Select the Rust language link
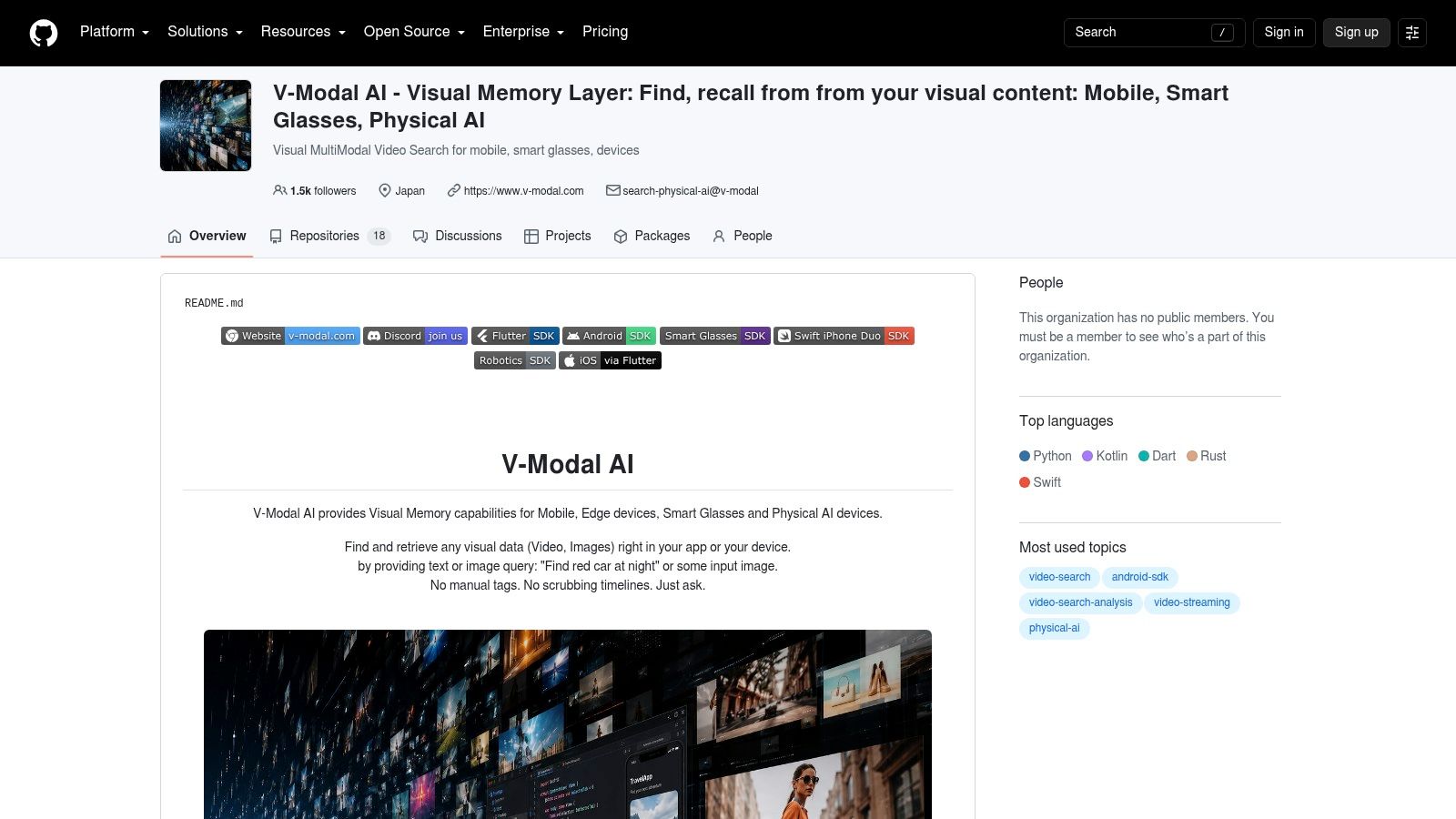1456x819 pixels. pyautogui.click(x=1207, y=456)
